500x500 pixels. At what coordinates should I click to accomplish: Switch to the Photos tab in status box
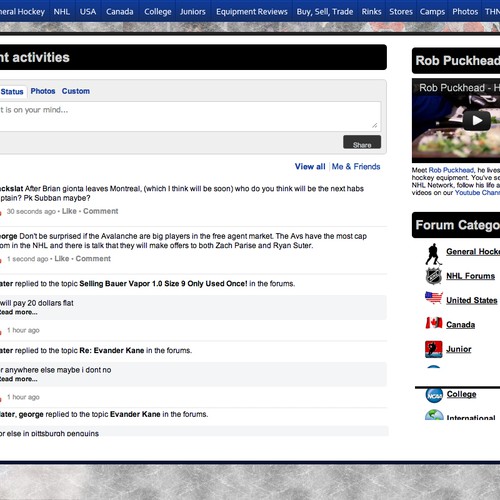click(43, 91)
